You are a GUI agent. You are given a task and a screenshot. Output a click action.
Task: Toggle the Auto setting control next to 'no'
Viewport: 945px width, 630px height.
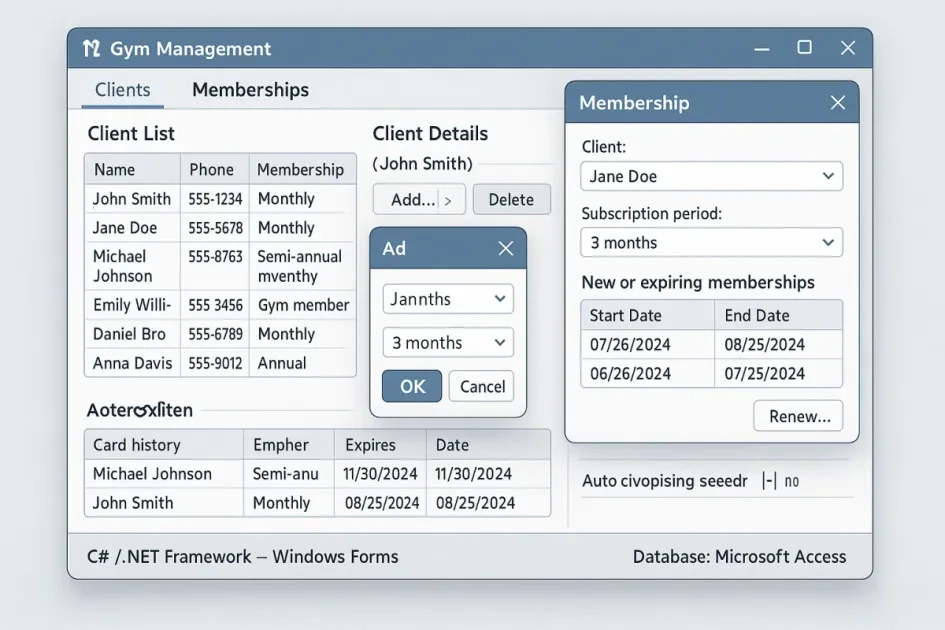(768, 481)
